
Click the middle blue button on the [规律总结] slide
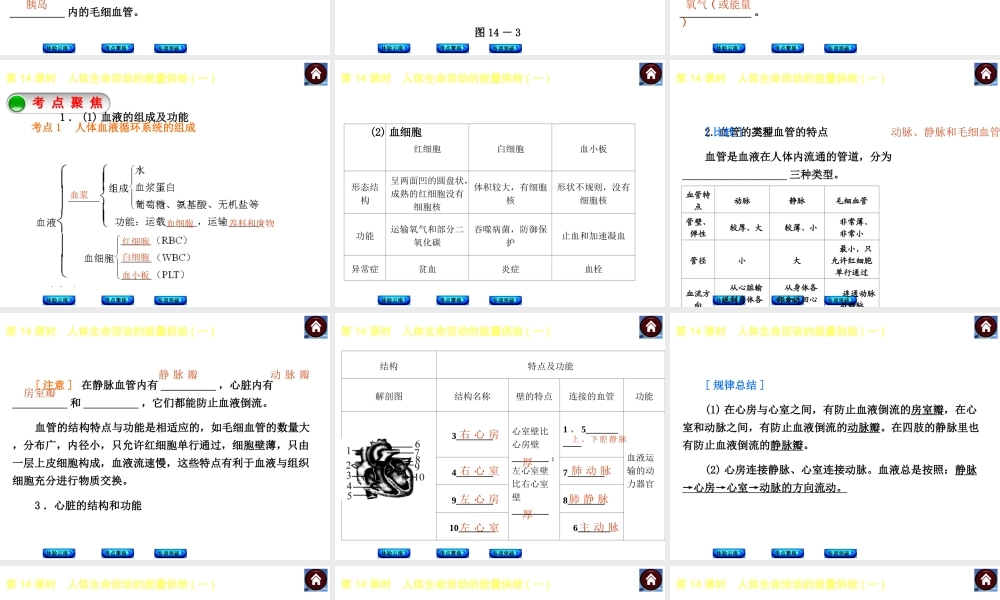point(787,553)
